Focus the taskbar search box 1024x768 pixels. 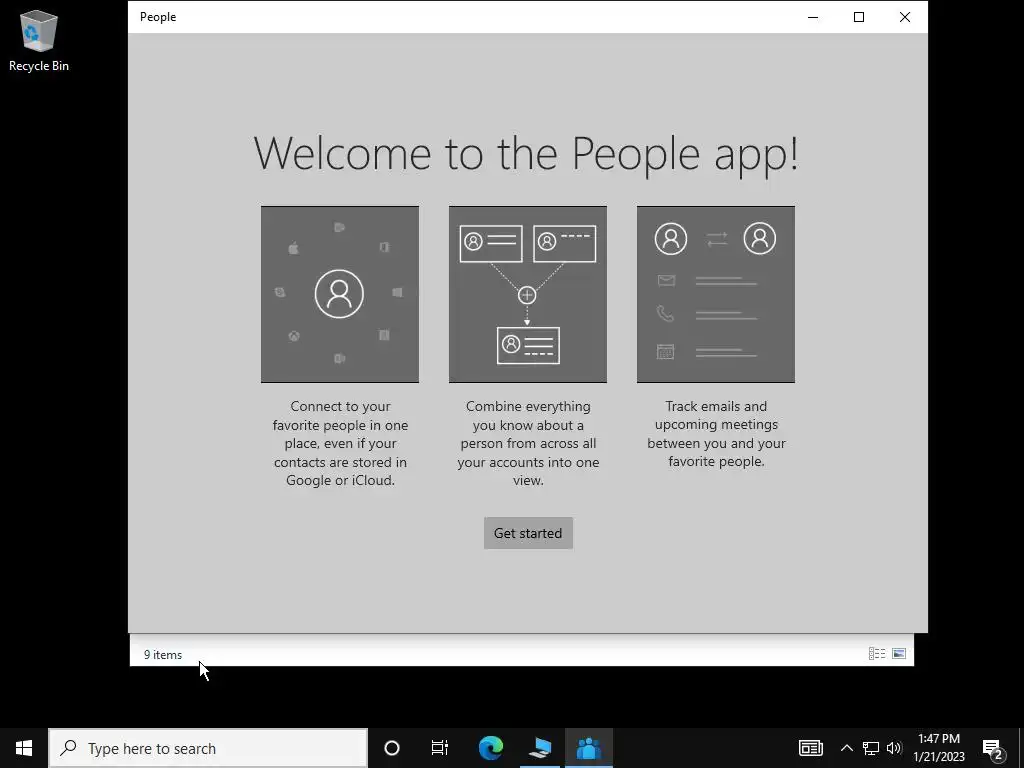click(208, 748)
